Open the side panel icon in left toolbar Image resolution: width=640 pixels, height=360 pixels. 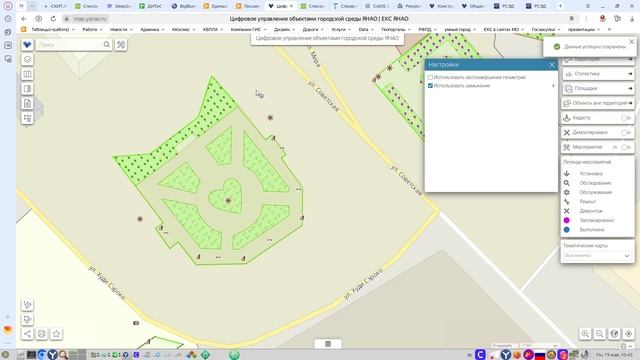27,89
